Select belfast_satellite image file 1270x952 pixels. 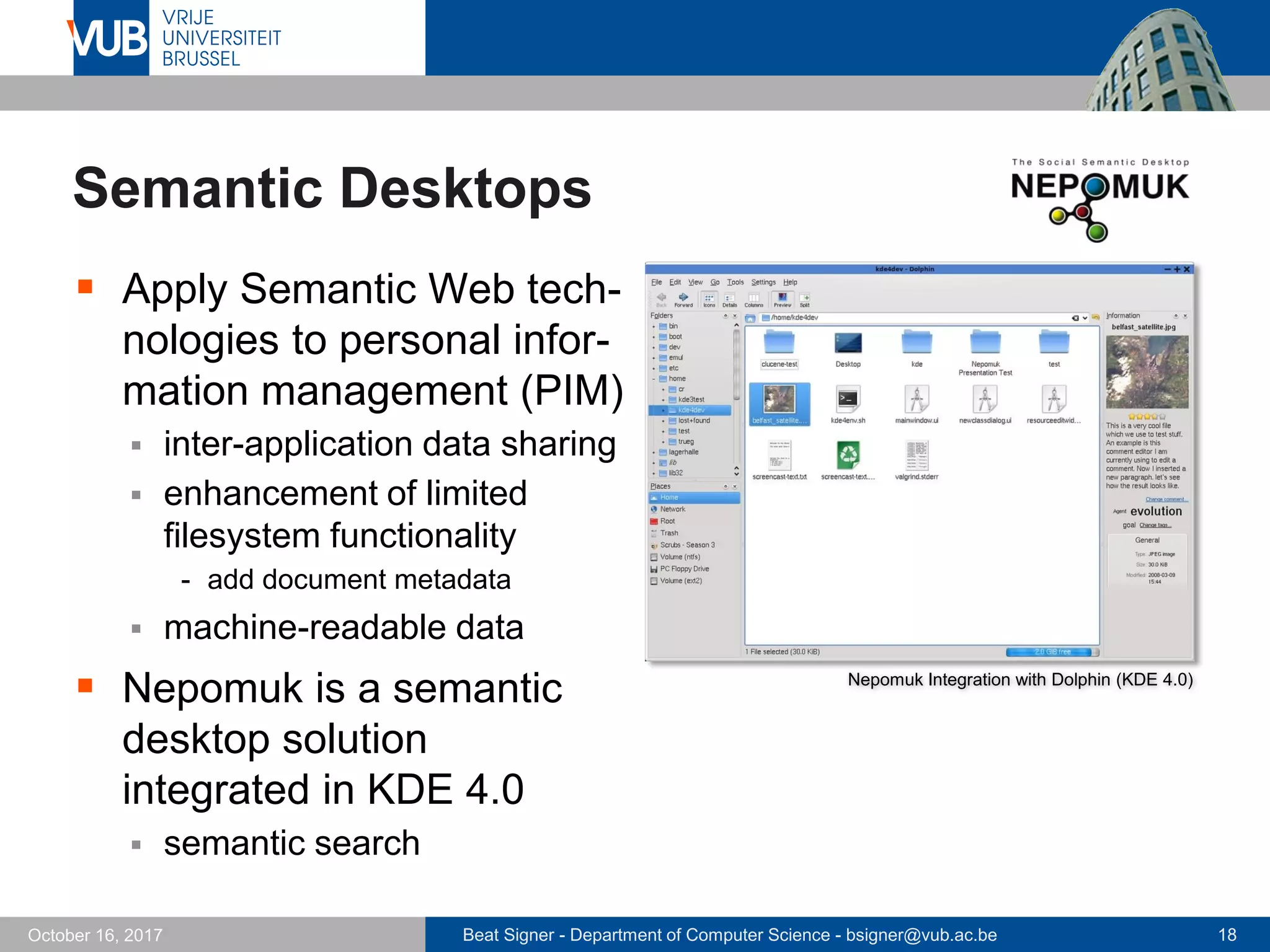tap(779, 404)
